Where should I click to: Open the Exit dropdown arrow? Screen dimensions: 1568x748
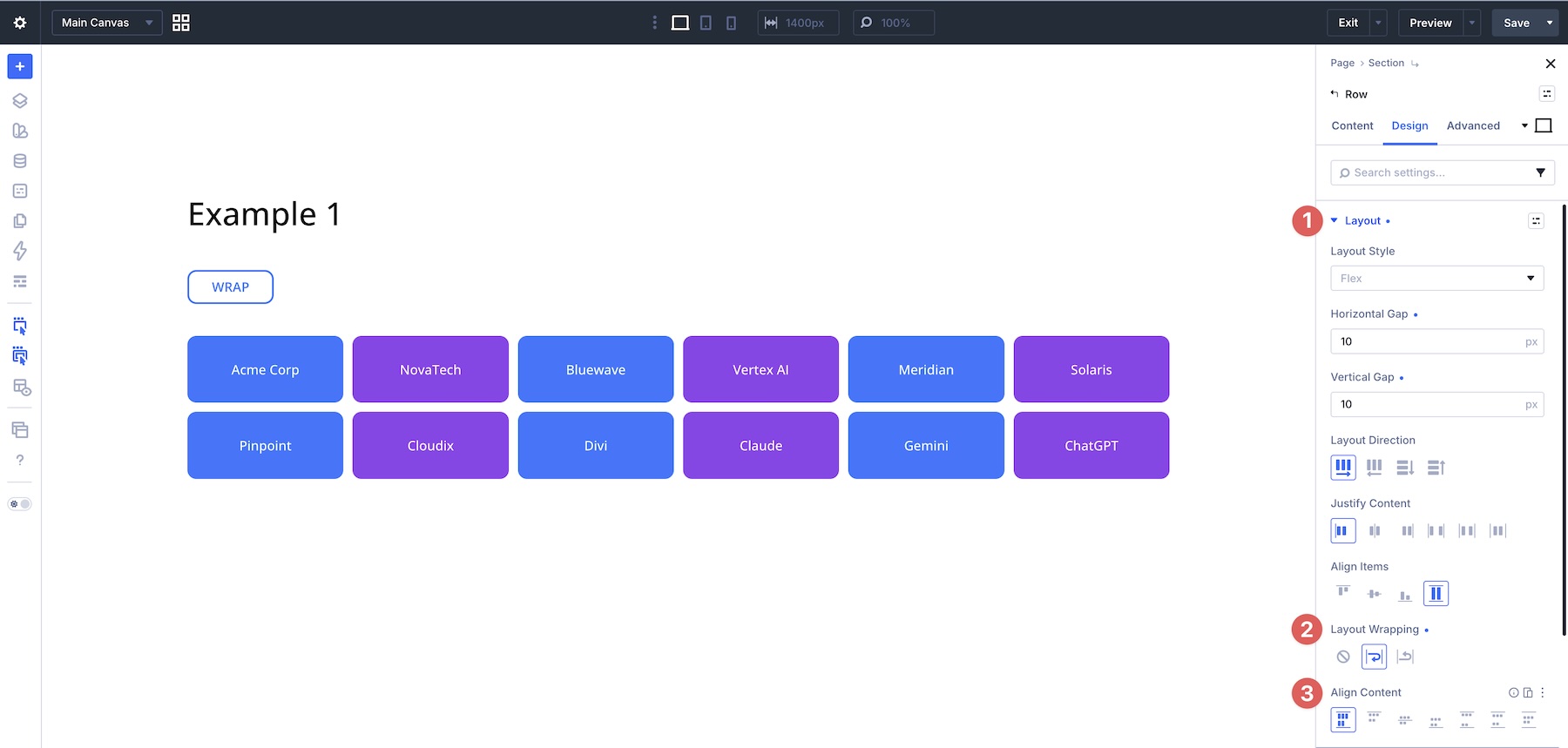(x=1378, y=23)
